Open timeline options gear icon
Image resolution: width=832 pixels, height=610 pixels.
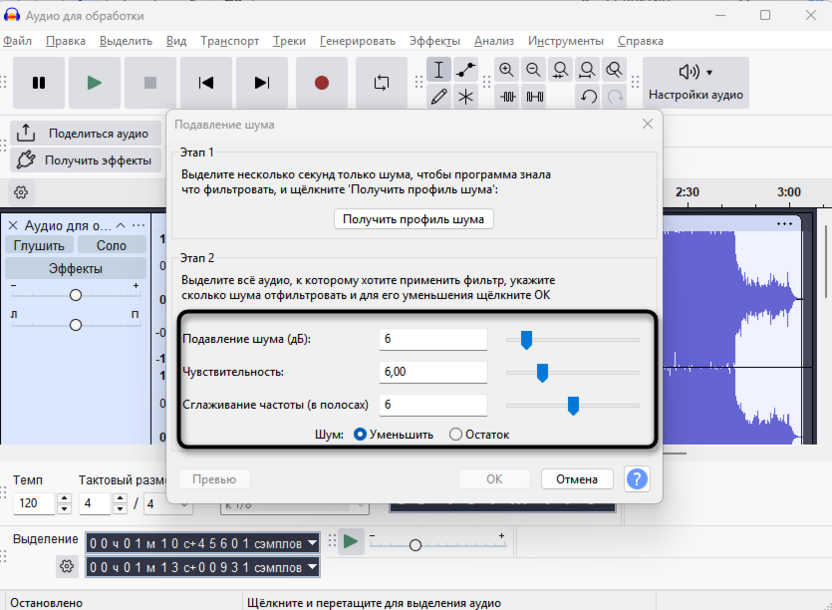click(x=21, y=192)
